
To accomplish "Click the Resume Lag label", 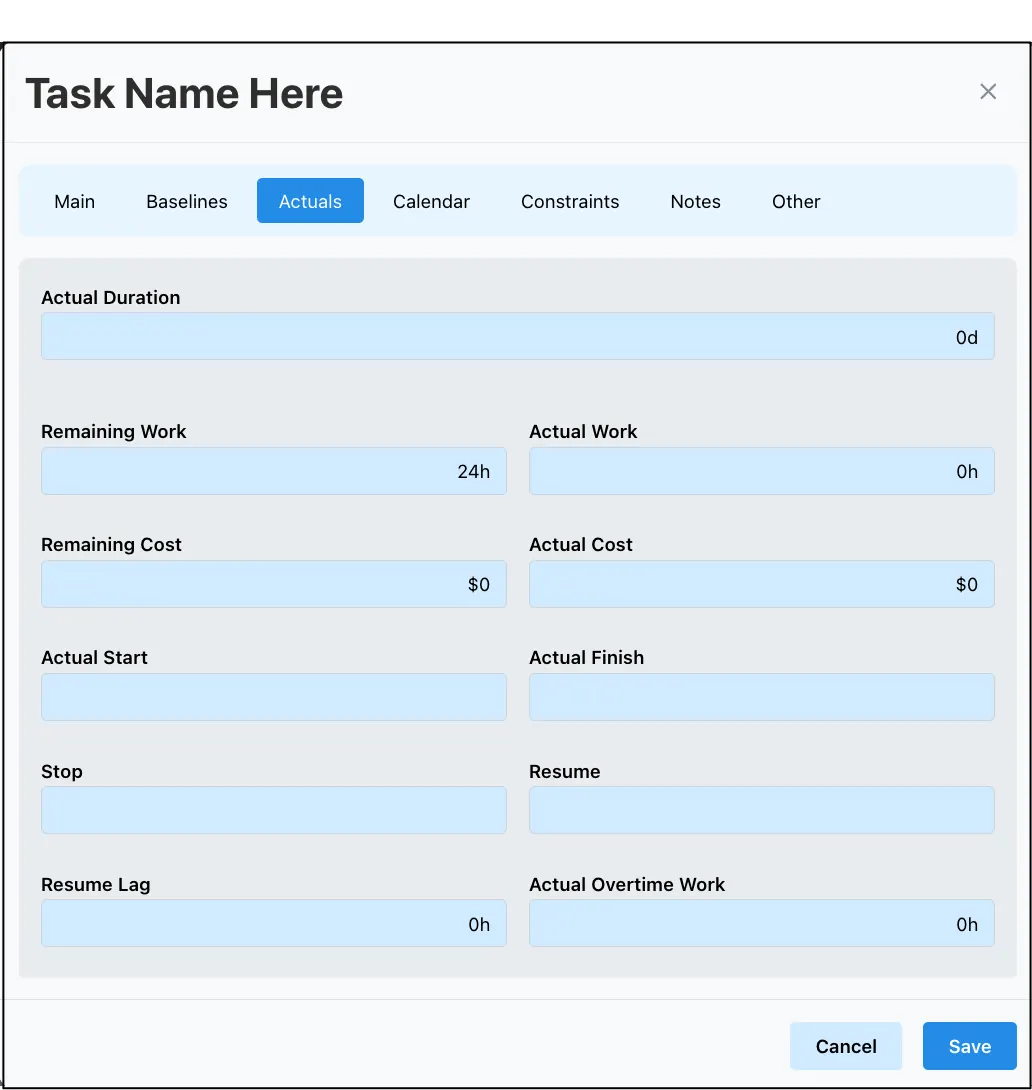I will [x=96, y=885].
